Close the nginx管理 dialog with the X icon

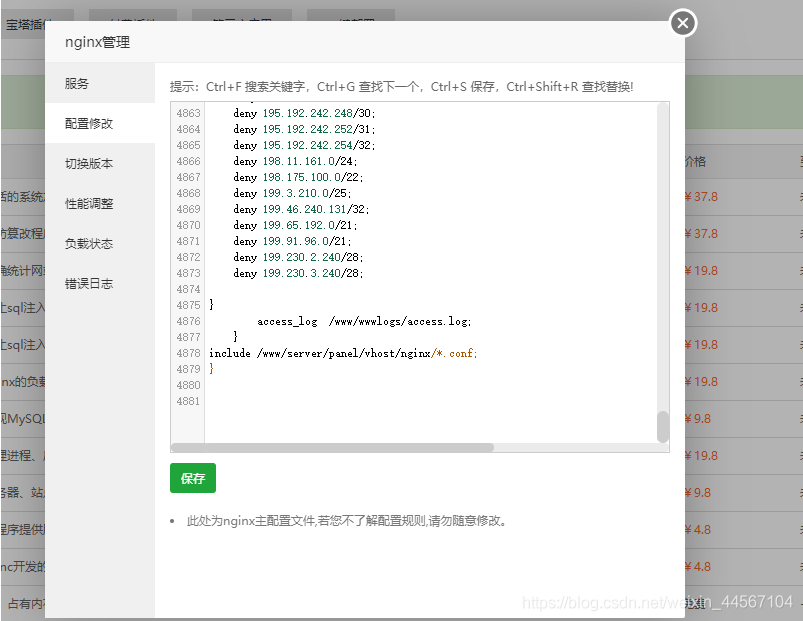[x=683, y=23]
